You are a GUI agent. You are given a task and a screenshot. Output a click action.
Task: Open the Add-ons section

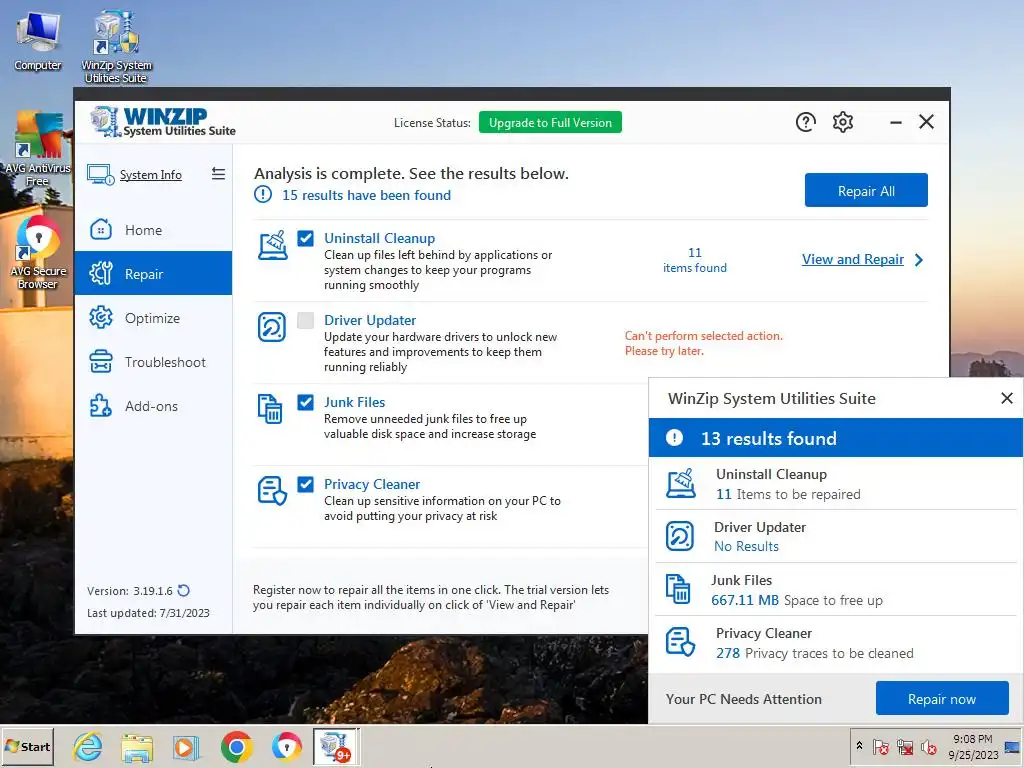click(153, 406)
